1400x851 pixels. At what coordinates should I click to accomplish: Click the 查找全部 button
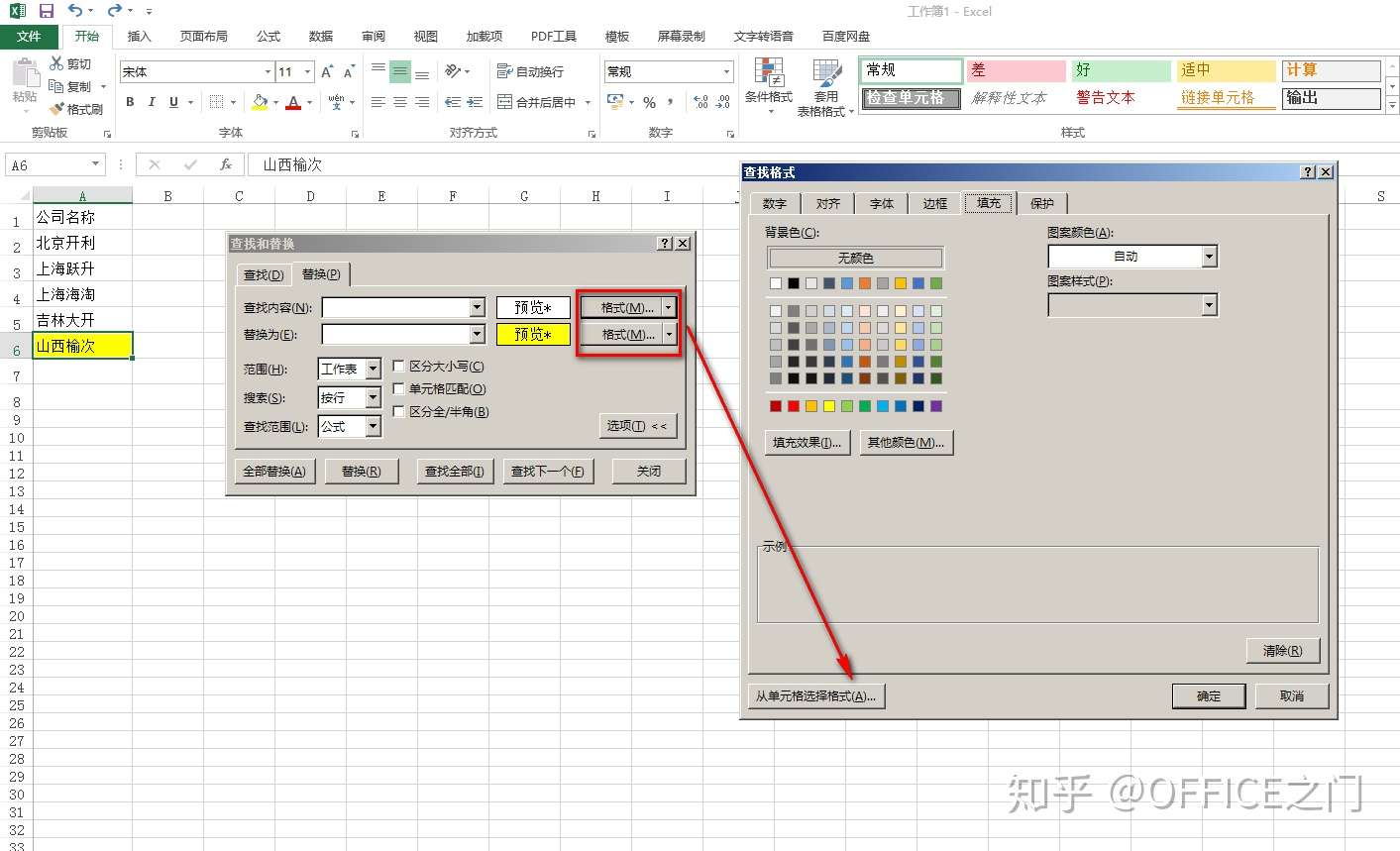click(454, 472)
